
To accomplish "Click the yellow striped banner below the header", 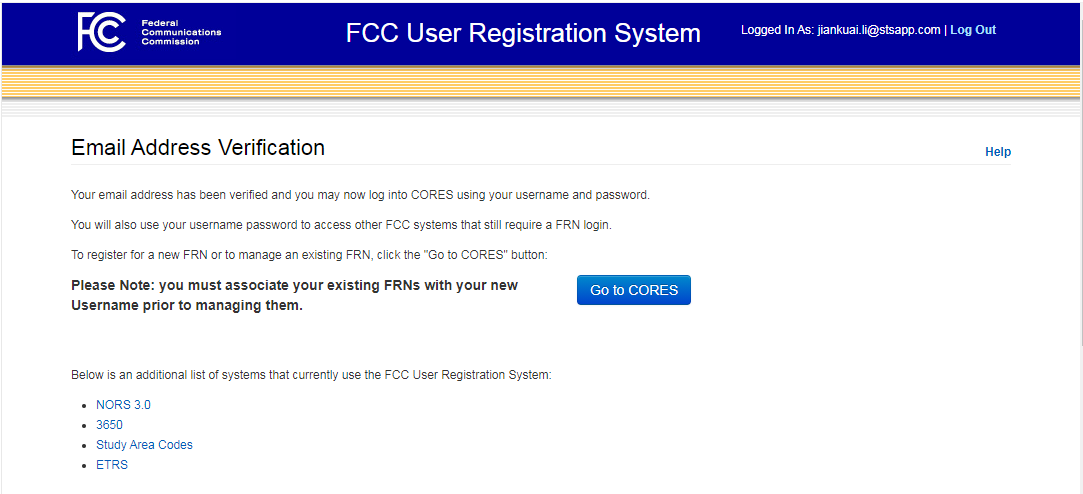I will [x=540, y=82].
